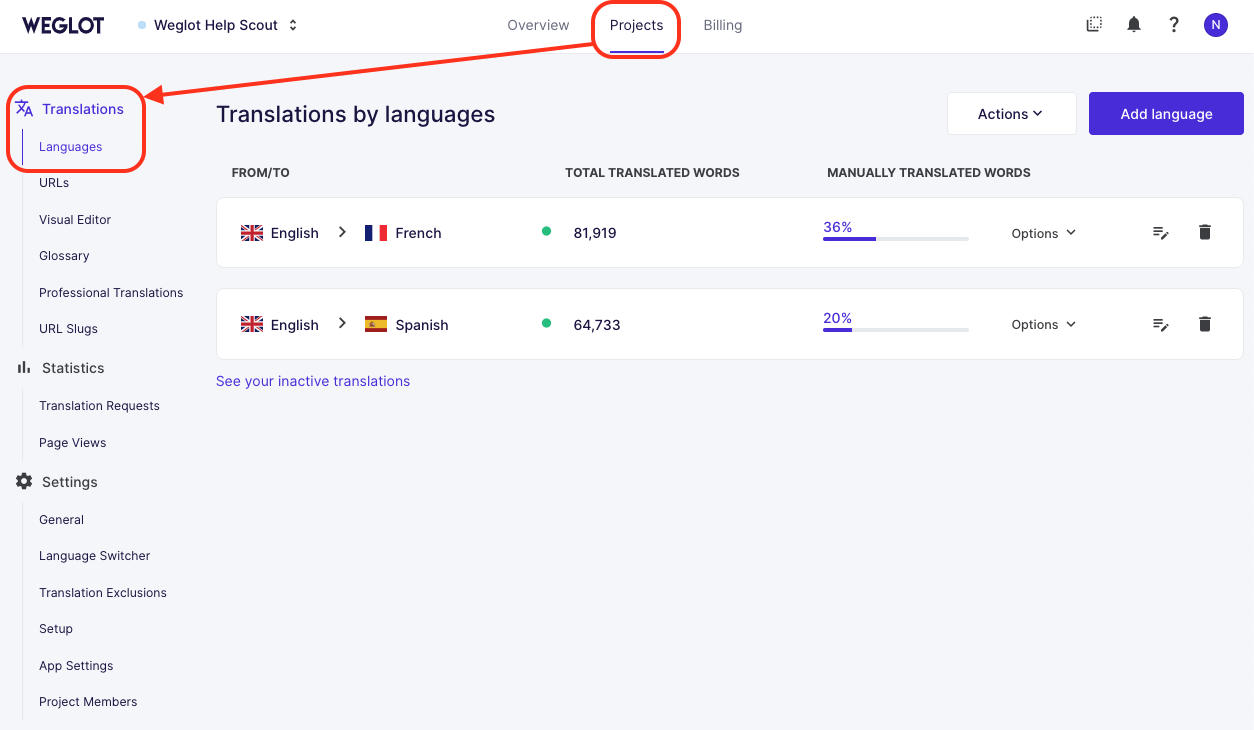Click the green active status dot for French
The image size is (1254, 730).
547,230
